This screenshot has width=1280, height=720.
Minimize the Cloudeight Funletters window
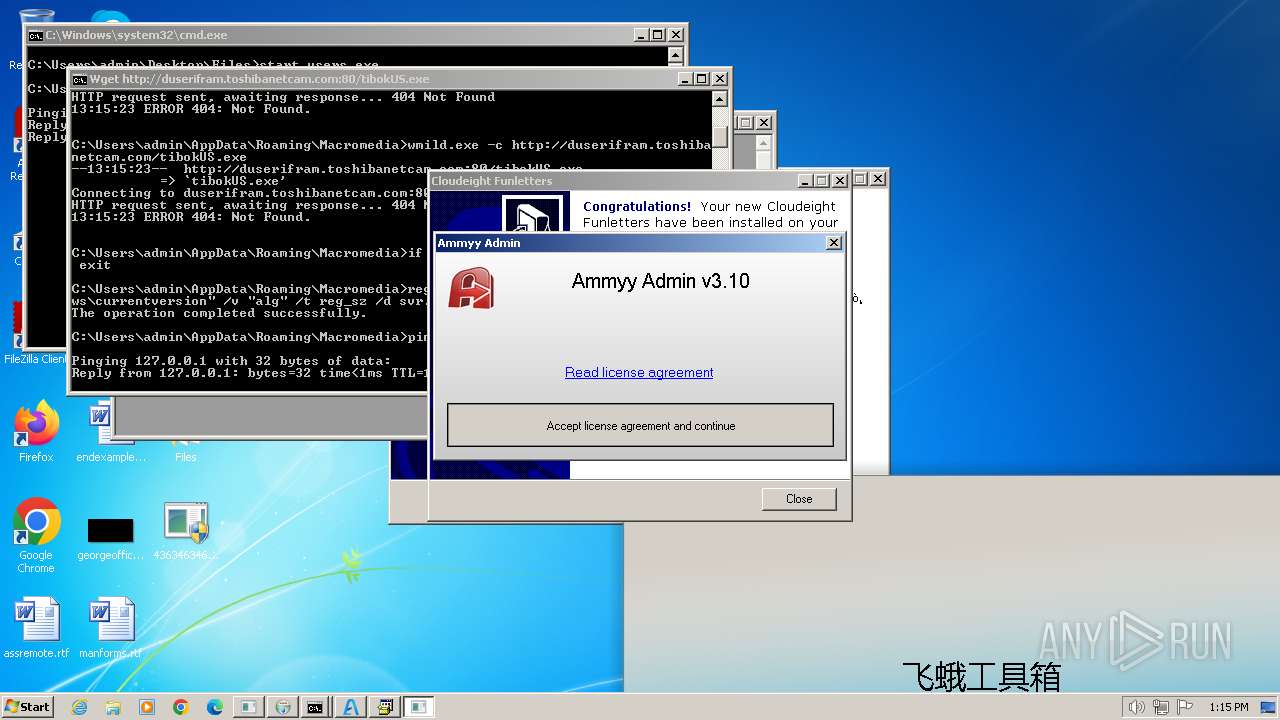tap(805, 181)
